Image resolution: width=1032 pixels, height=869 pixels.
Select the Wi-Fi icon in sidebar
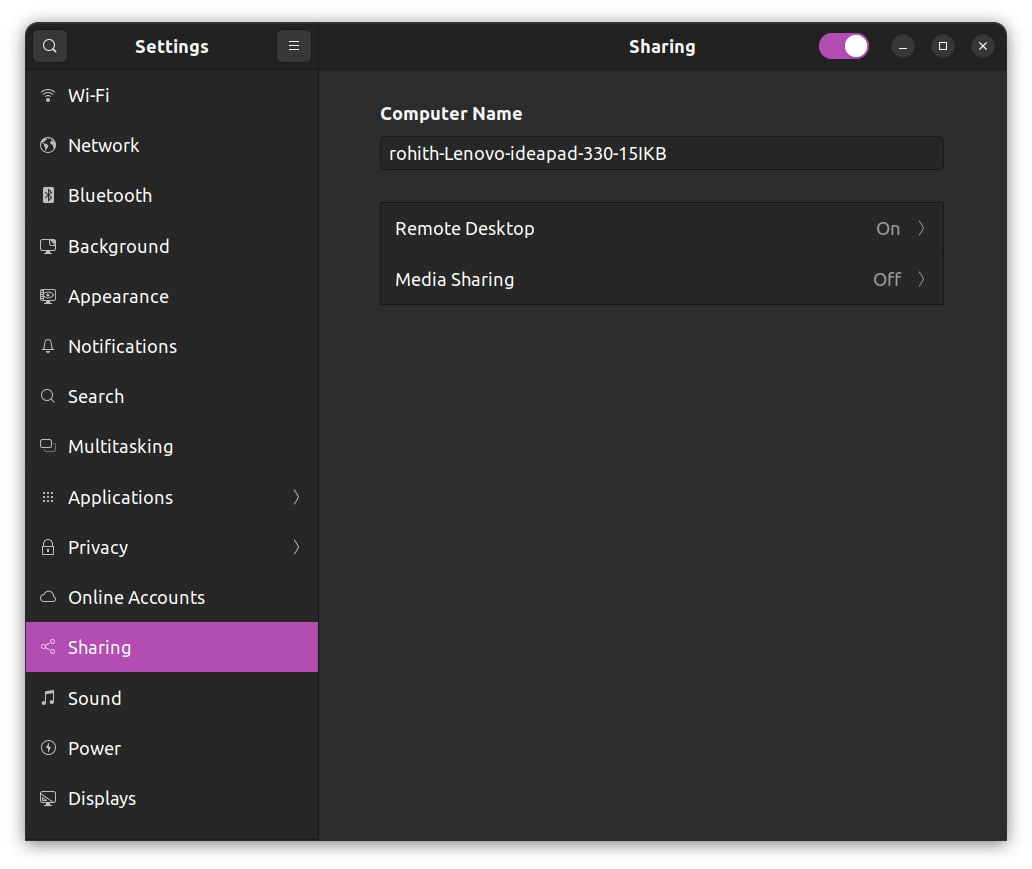[x=47, y=95]
